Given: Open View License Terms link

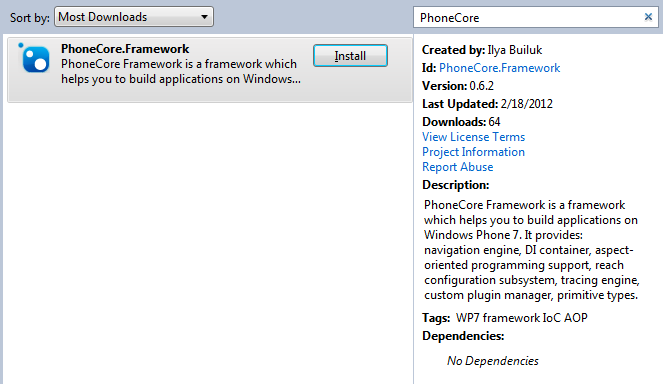Looking at the screenshot, I should tap(473, 137).
